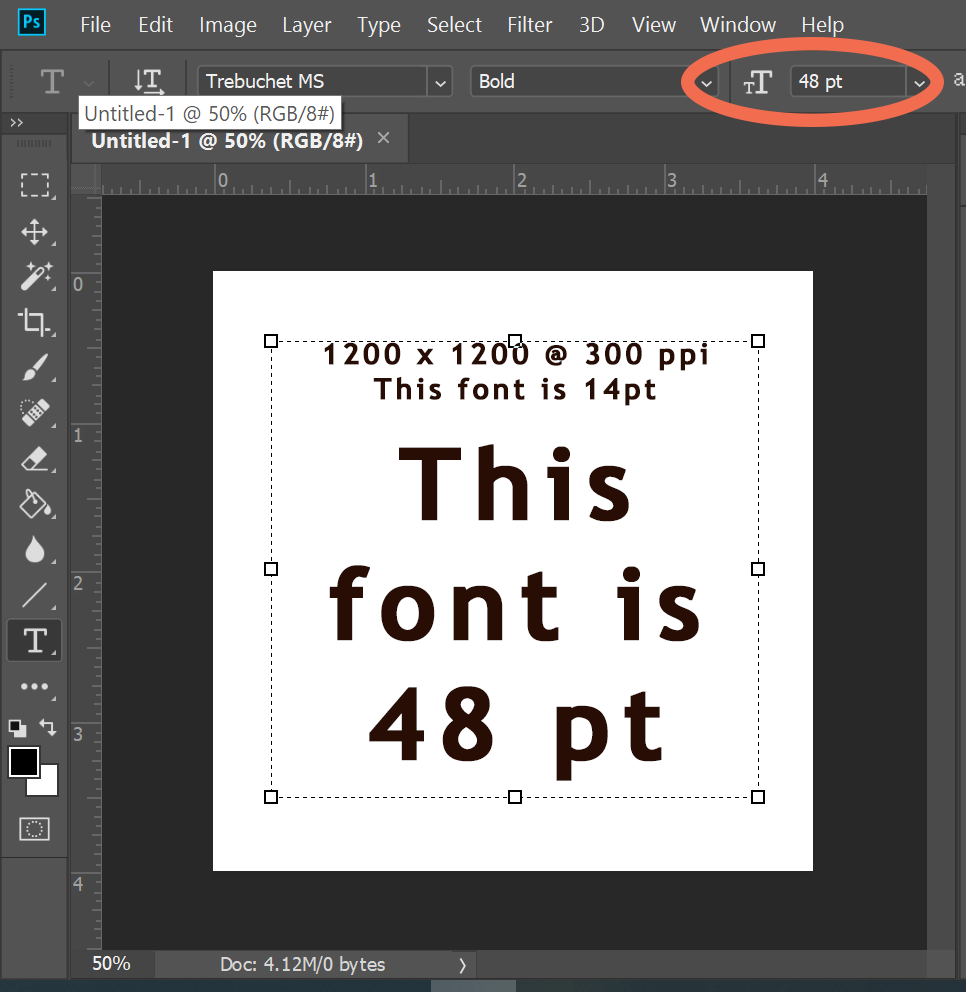Toggle the text orientation in the options bar
This screenshot has height=992, width=966.
(x=148, y=83)
